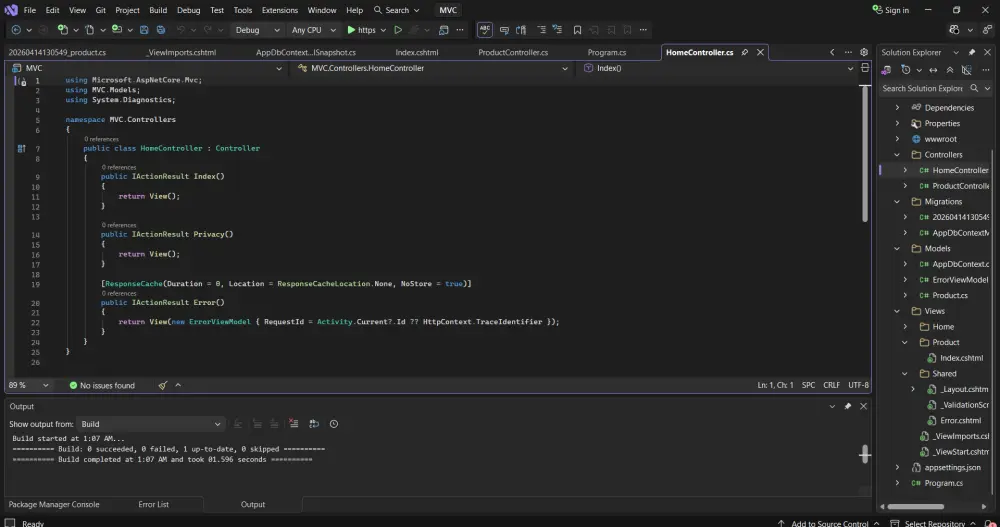
Task: Click the comment selection toolbar icon
Action: [x=504, y=30]
